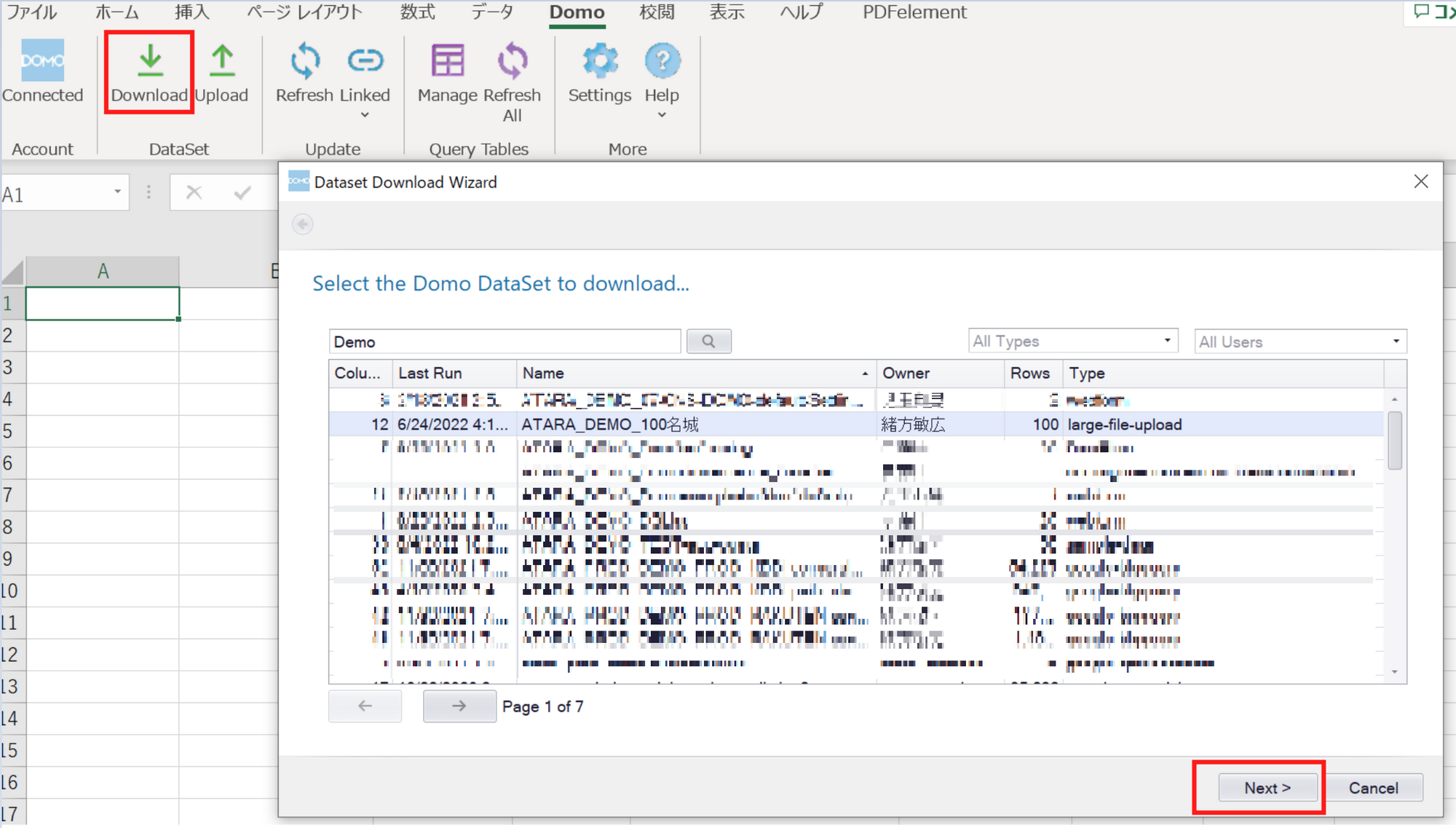1456x828 pixels.
Task: Click the dataset list scroll down arrow
Action: click(x=1394, y=671)
